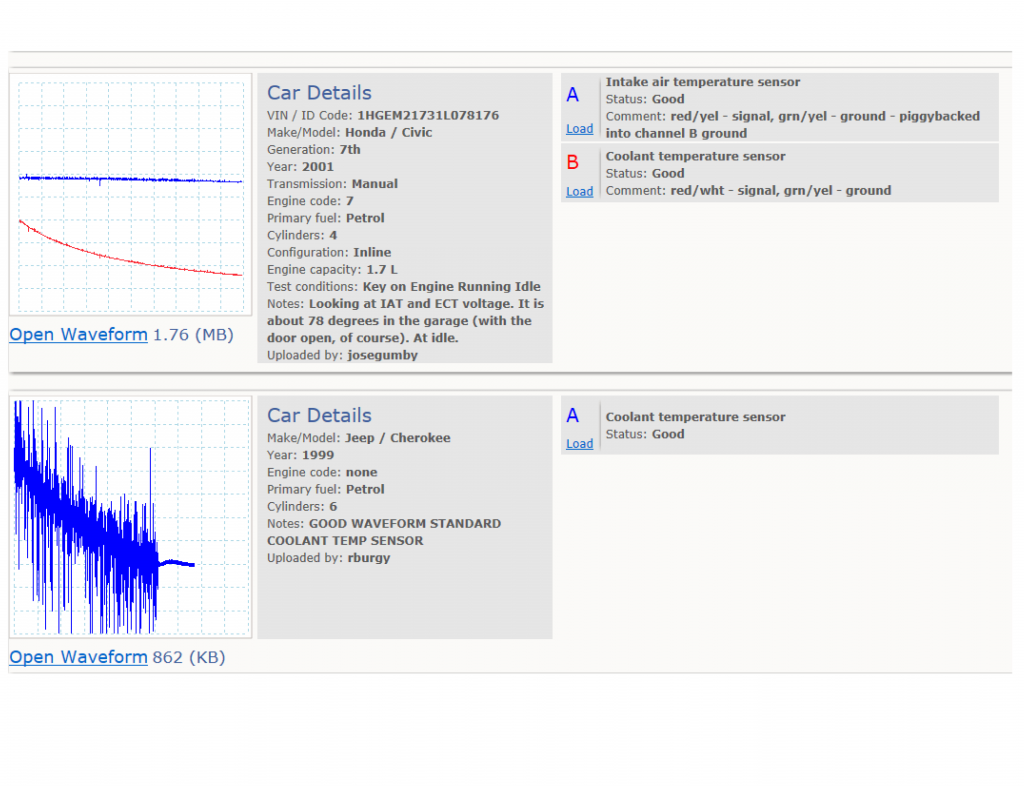
Task: Select the Car Details heading for Jeep Cherokee
Action: pos(319,415)
